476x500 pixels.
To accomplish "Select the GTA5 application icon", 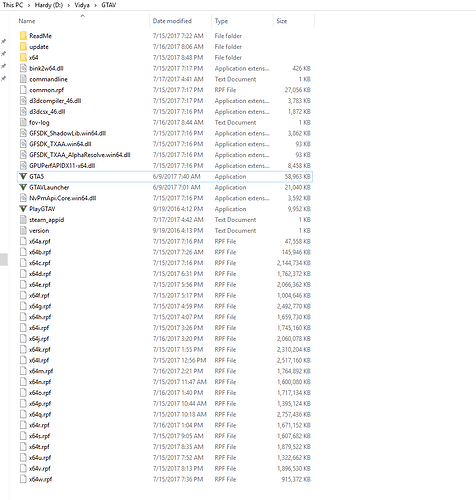I will (23, 176).
